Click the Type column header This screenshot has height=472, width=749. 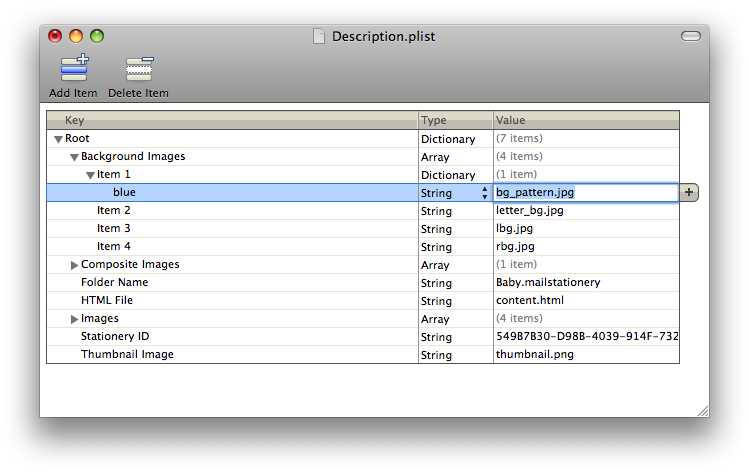455,120
